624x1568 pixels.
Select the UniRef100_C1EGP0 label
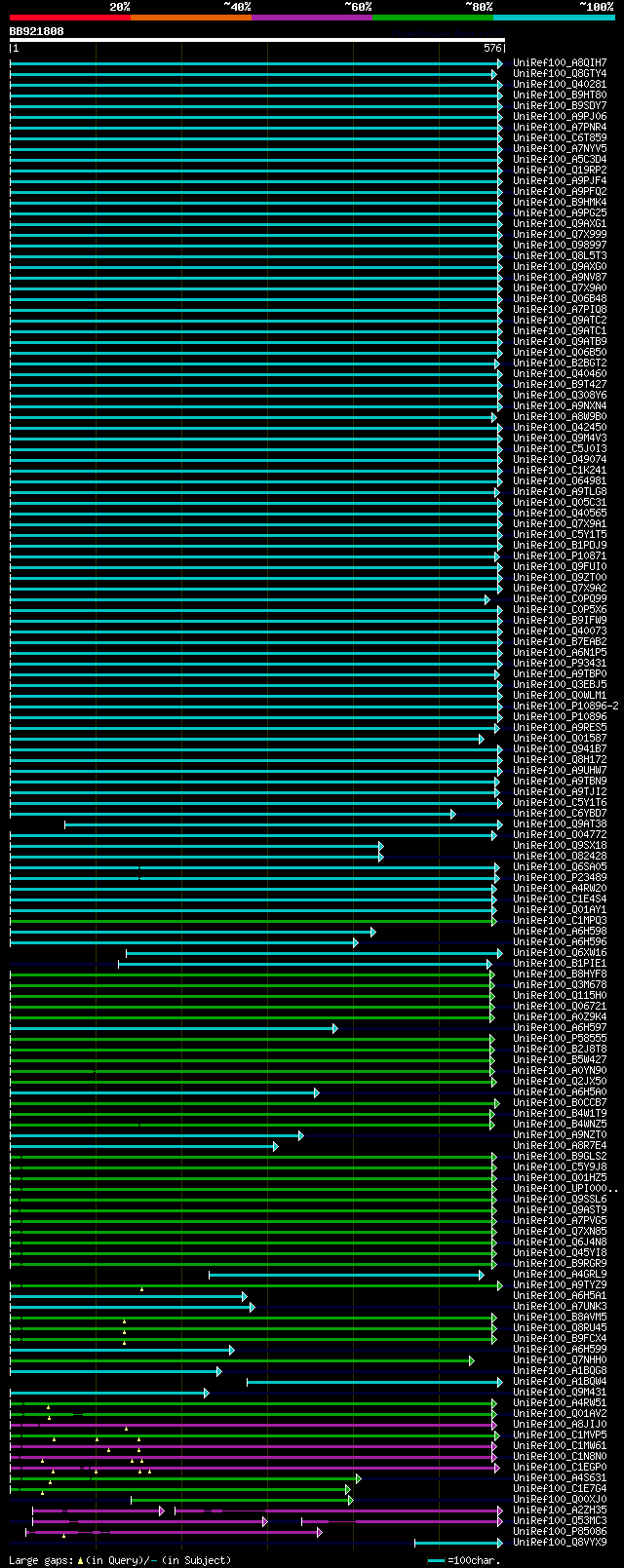[560, 1467]
